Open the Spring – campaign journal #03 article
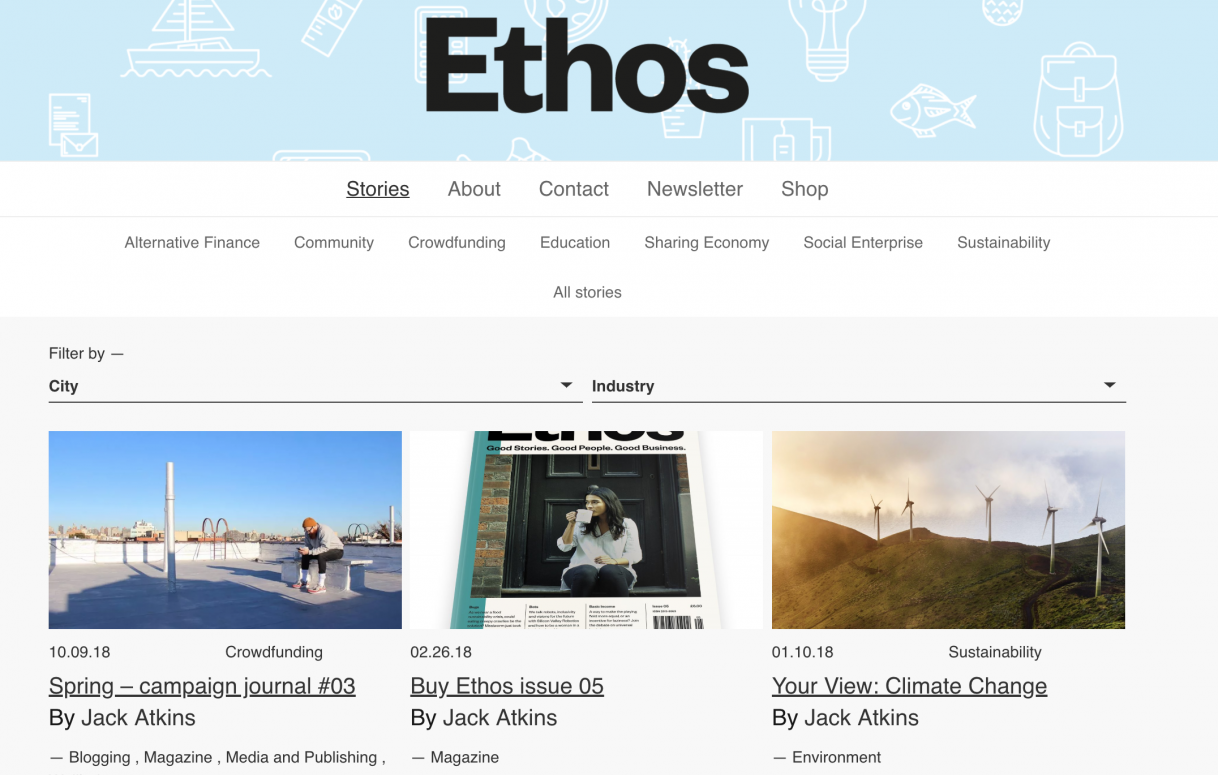This screenshot has width=1218, height=775. point(202,686)
